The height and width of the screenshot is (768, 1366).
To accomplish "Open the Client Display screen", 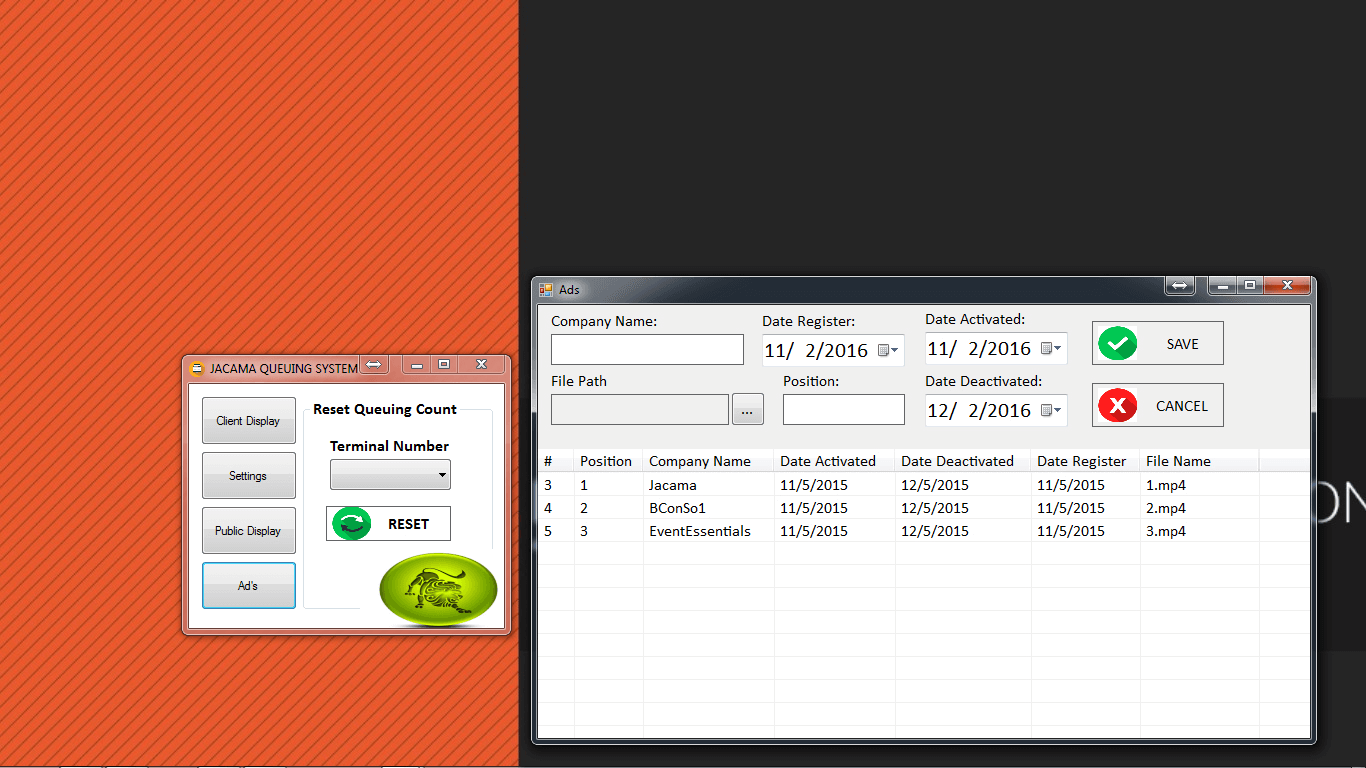I will pos(248,421).
